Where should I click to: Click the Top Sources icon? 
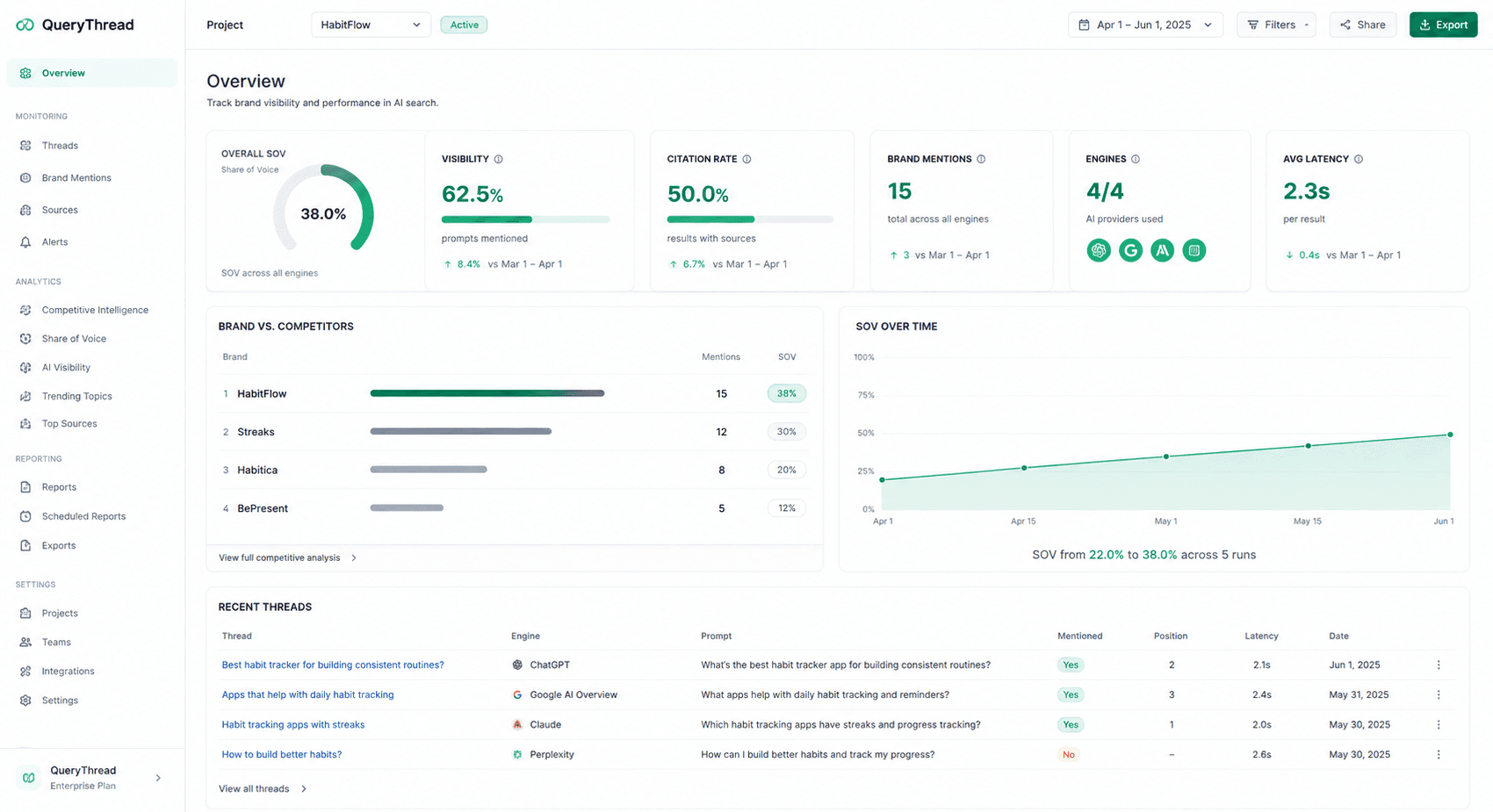tap(25, 424)
